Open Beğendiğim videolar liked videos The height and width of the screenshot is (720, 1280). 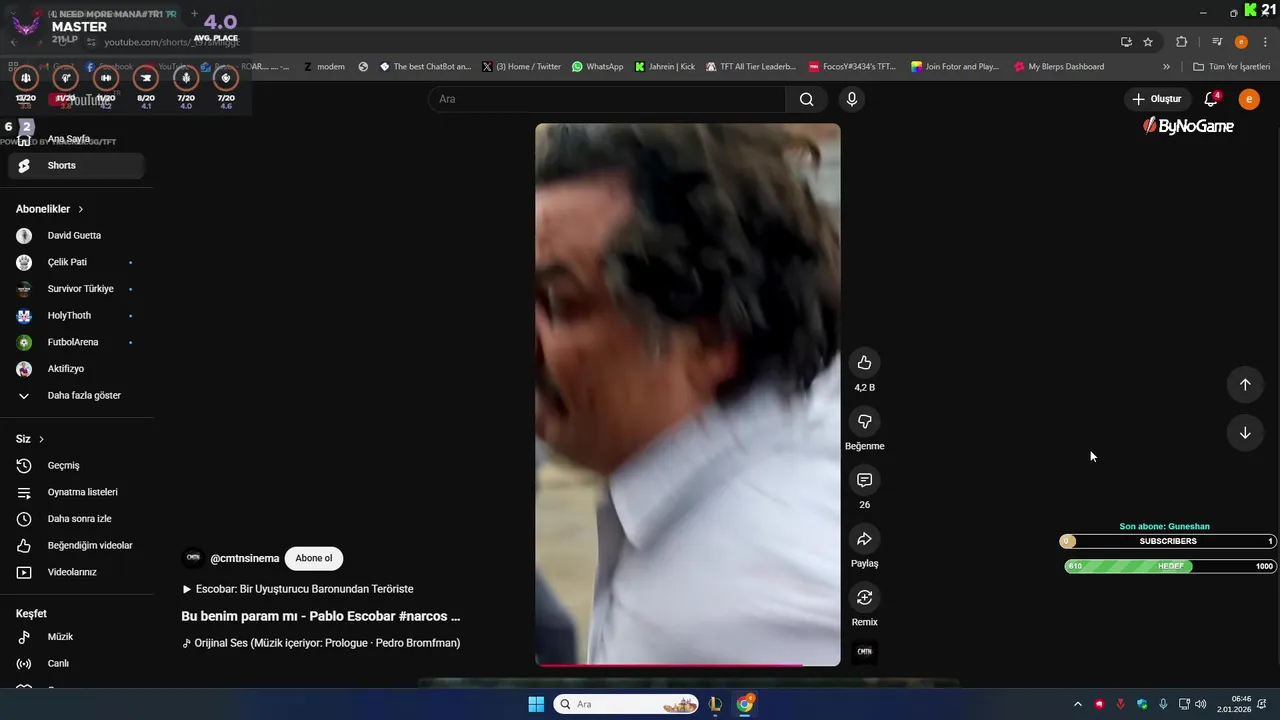[76, 546]
